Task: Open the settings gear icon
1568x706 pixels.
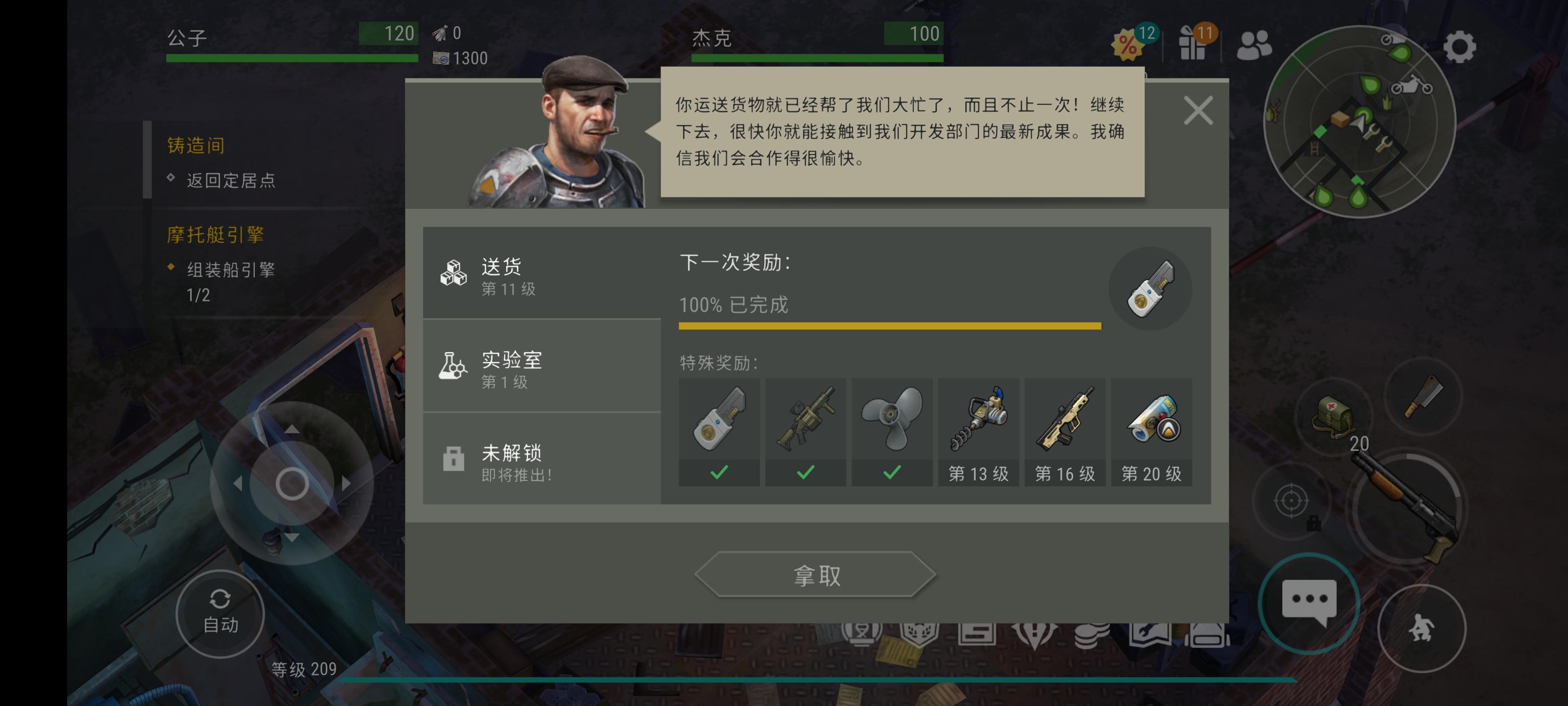Action: pos(1459,47)
